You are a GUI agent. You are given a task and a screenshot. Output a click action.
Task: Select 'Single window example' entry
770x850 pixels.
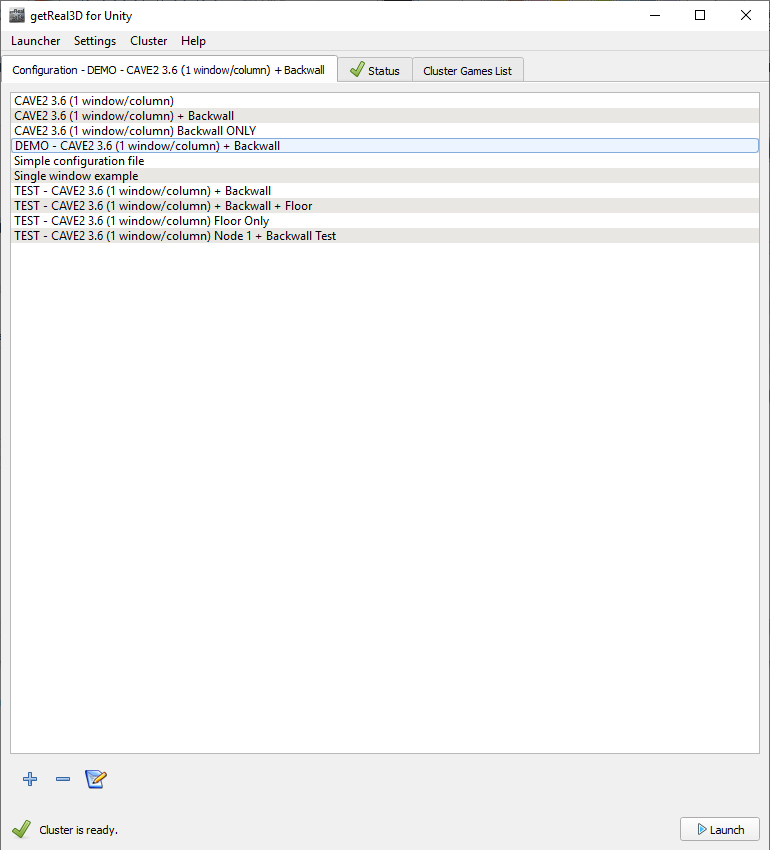click(384, 176)
